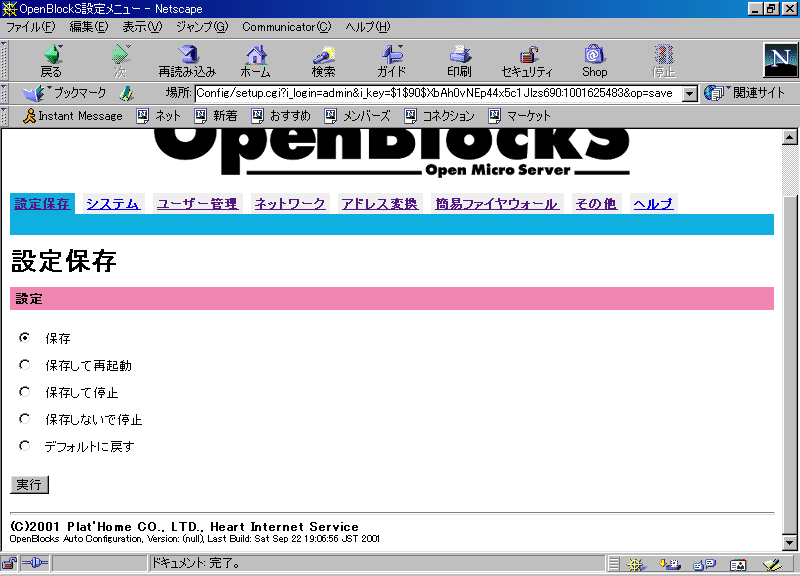The width and height of the screenshot is (800, 576).
Task: Click the location URL input field
Action: point(438,93)
